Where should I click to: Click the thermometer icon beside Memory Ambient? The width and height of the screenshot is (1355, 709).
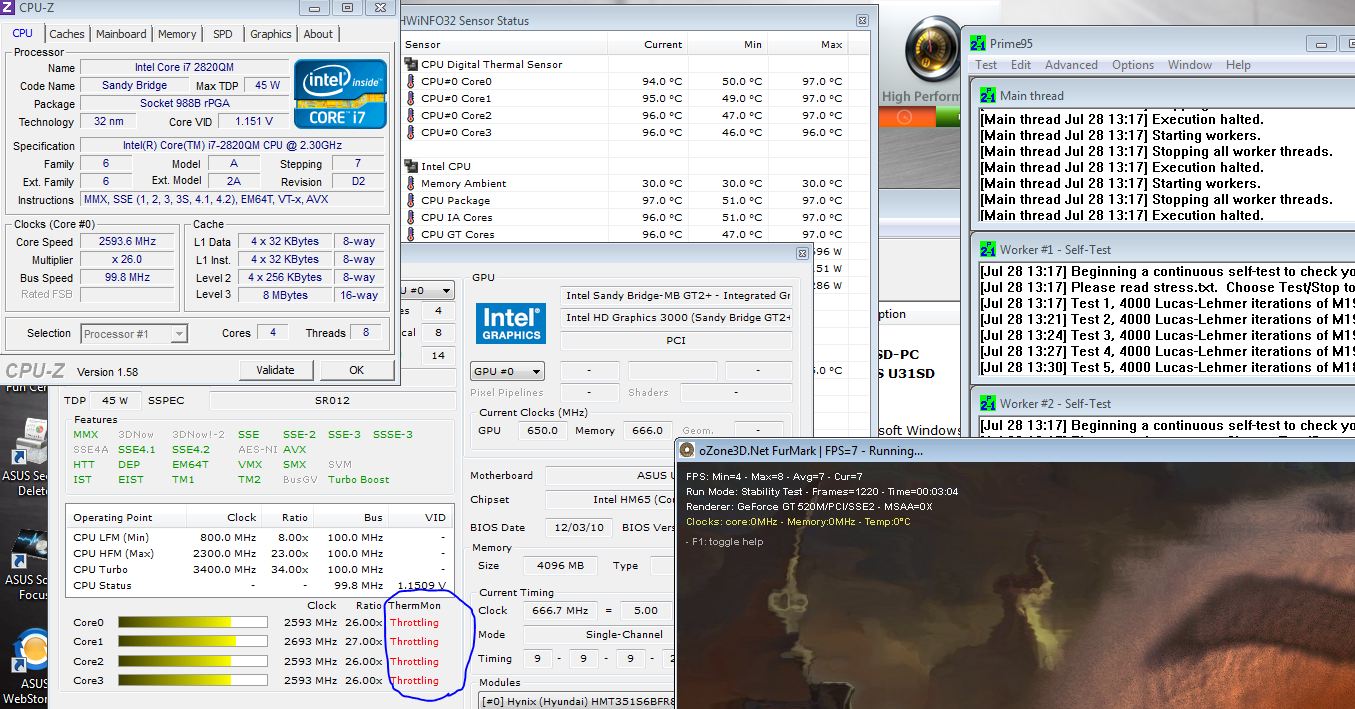tap(410, 184)
